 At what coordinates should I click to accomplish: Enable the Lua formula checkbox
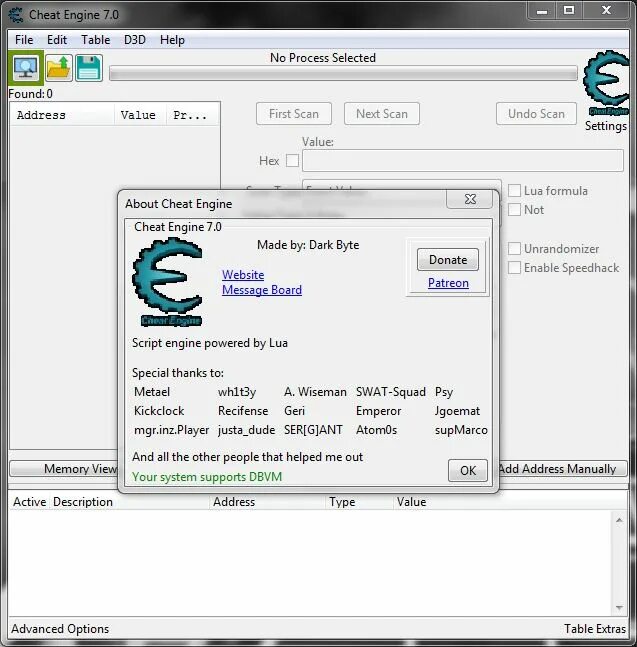(514, 191)
